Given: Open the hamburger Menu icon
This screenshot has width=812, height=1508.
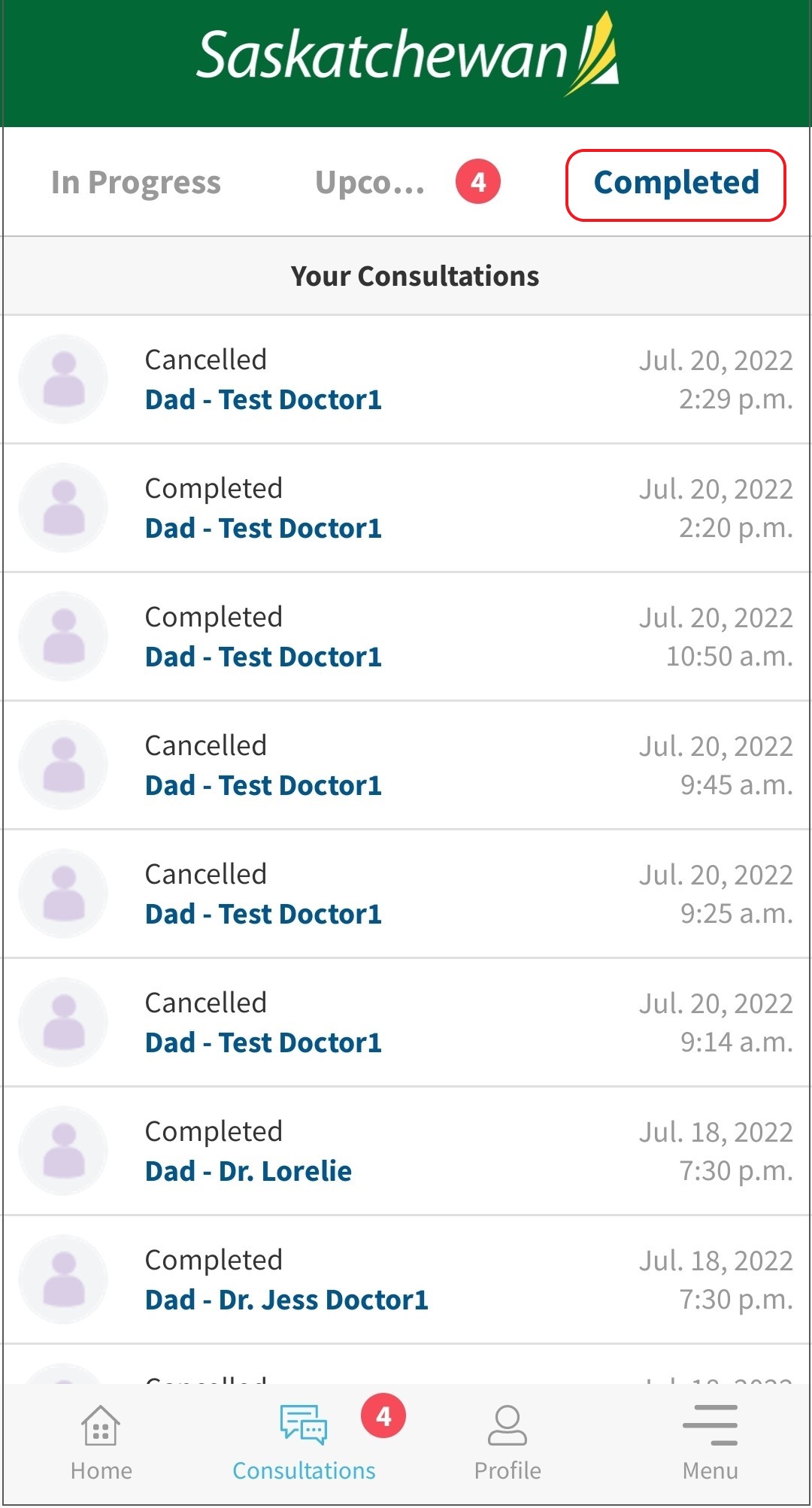Looking at the screenshot, I should [x=710, y=1425].
